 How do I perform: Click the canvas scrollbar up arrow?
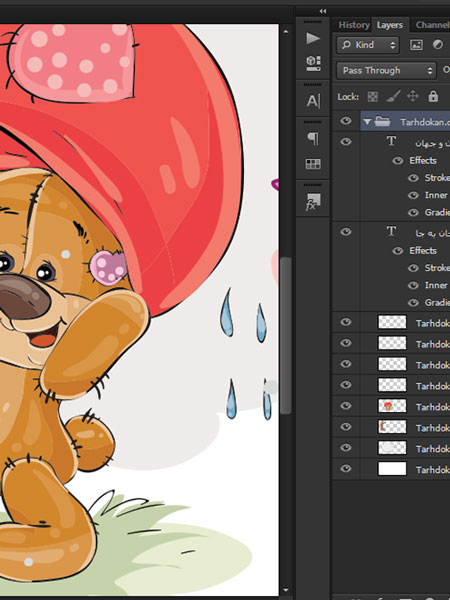(x=285, y=32)
